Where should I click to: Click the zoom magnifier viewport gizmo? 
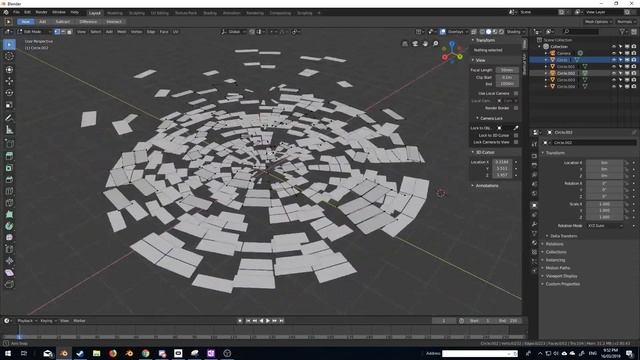tap(436, 43)
